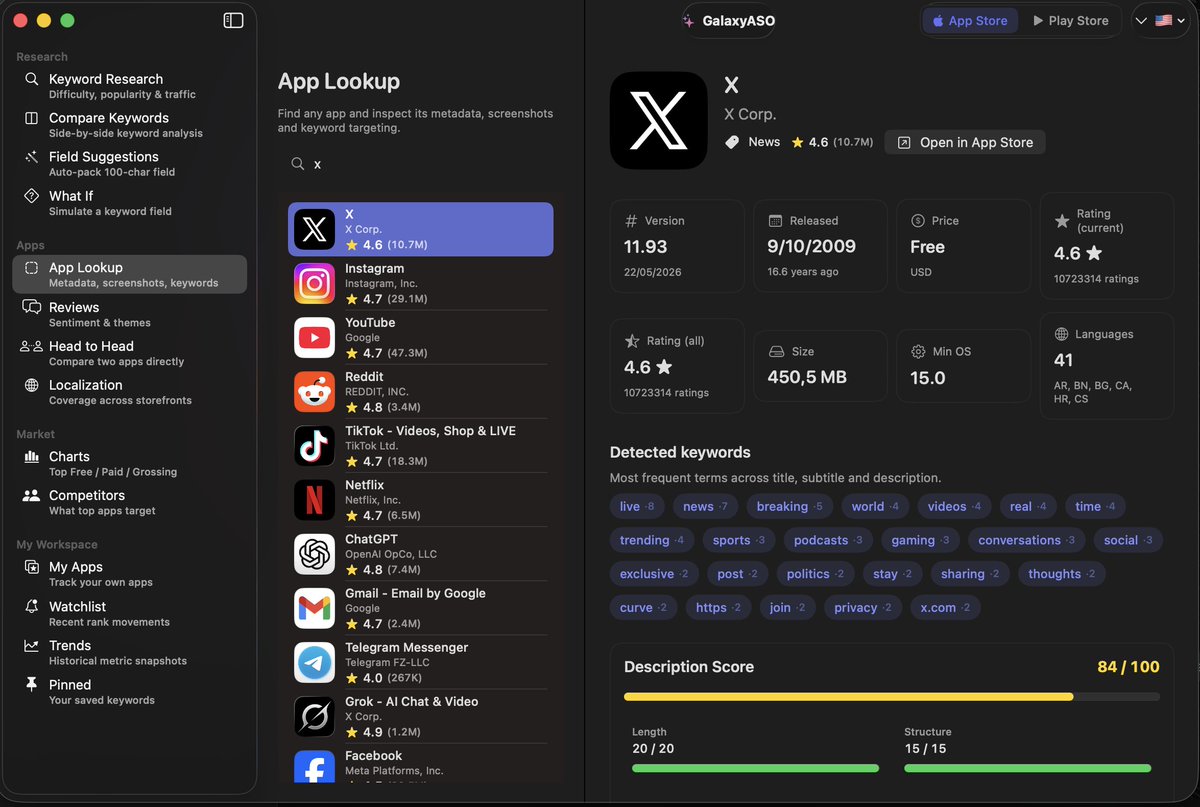1200x807 pixels.
Task: Click the App Lookup sidebar icon
Action: [x=31, y=268]
